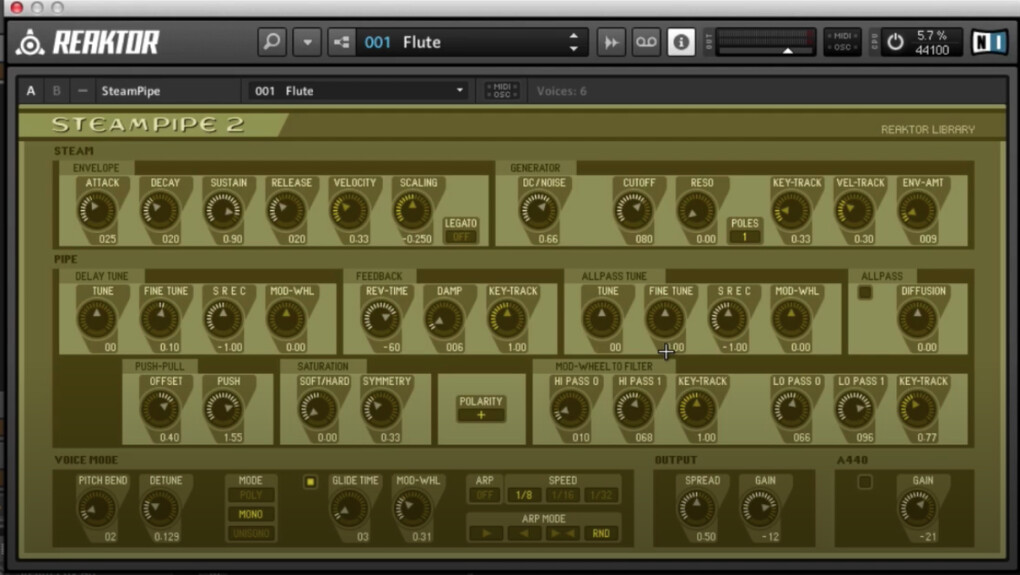Toggle the Legato OFF switch
The height and width of the screenshot is (575, 1020).
pos(461,237)
